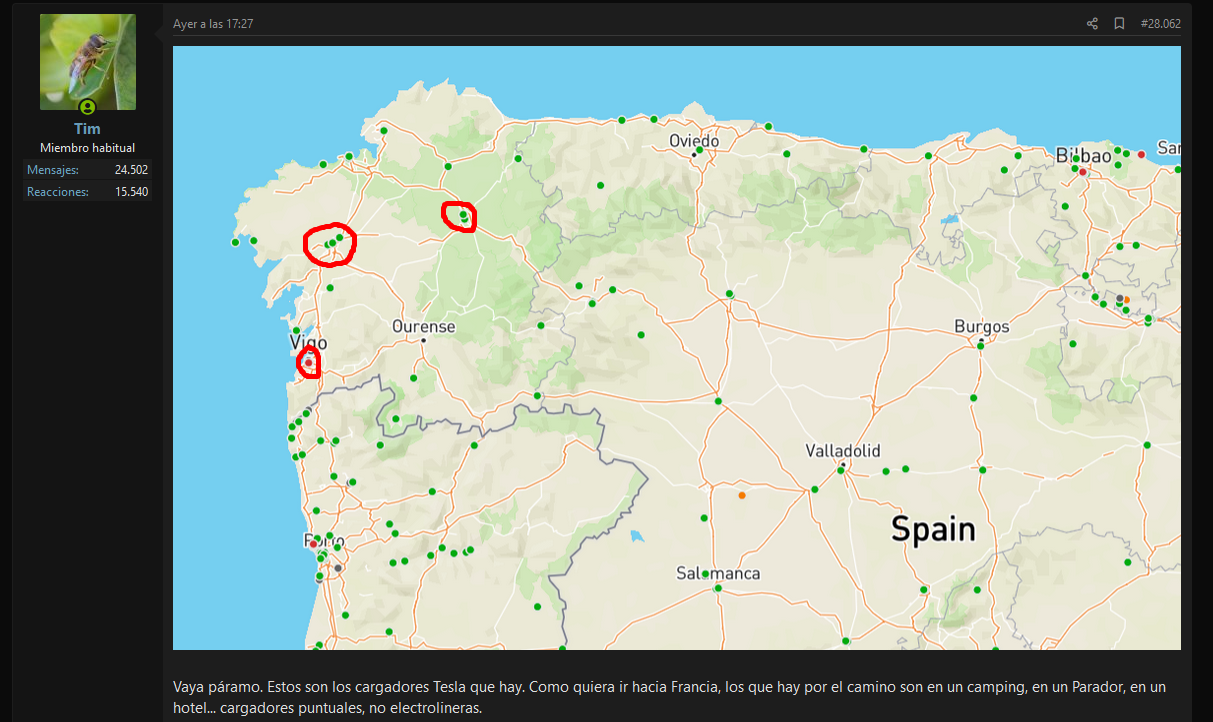Click the Mensajes label

[x=53, y=170]
